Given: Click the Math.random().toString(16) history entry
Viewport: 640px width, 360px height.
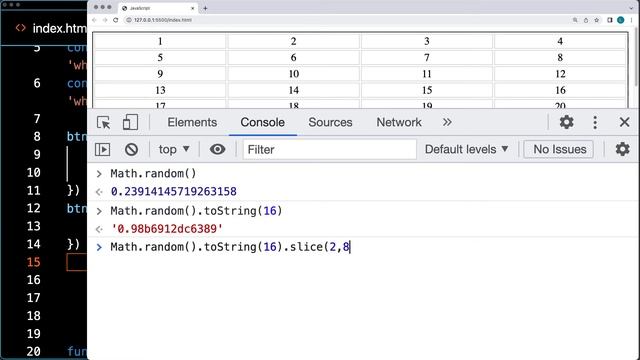Looking at the screenshot, I should 196,211.
